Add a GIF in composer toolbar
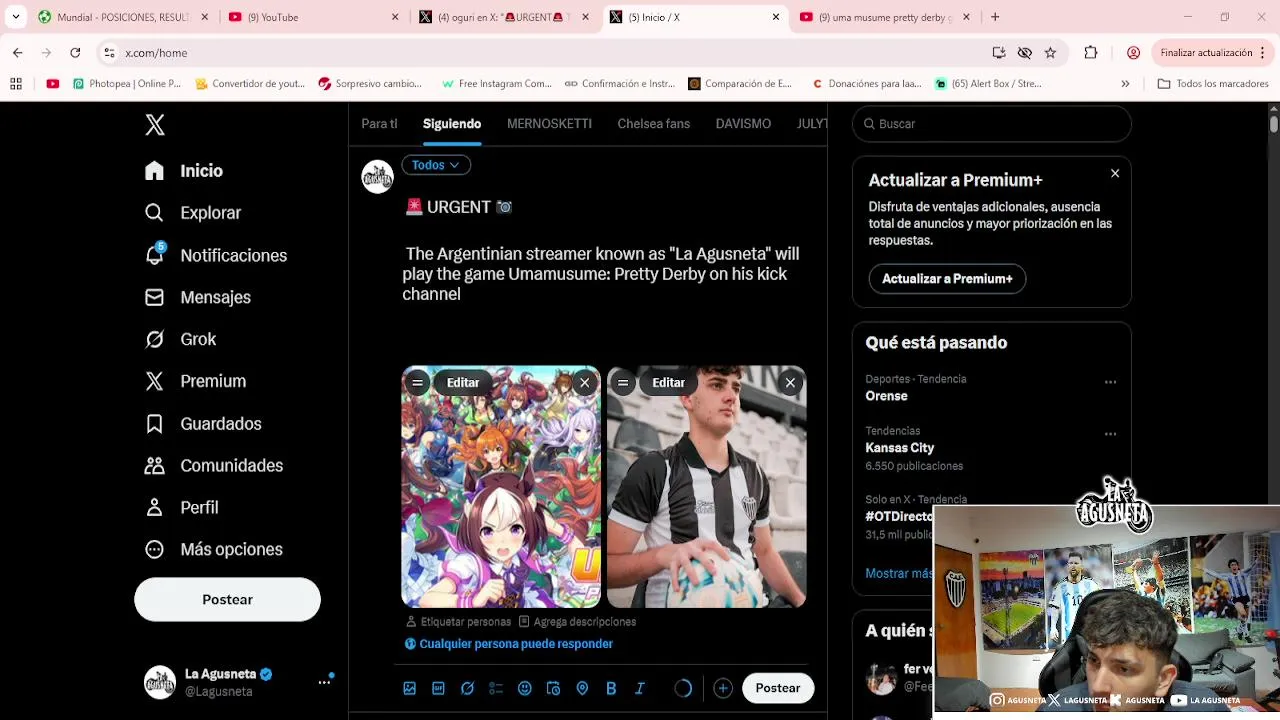 point(438,688)
